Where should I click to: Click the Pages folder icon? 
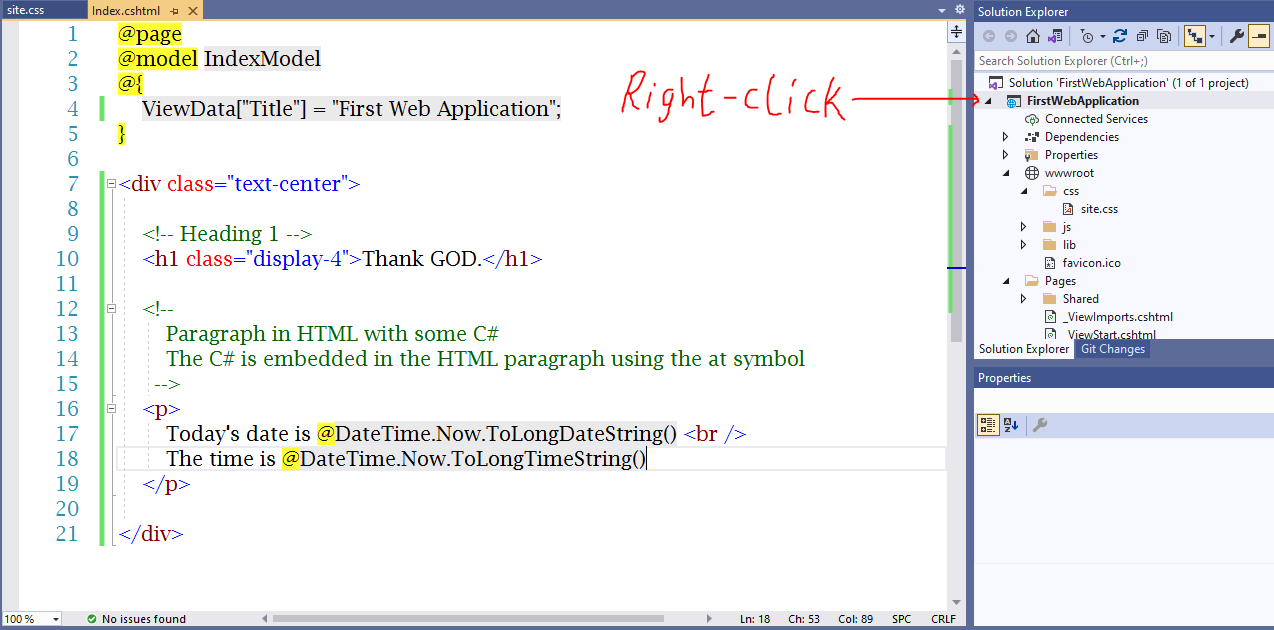[1032, 281]
